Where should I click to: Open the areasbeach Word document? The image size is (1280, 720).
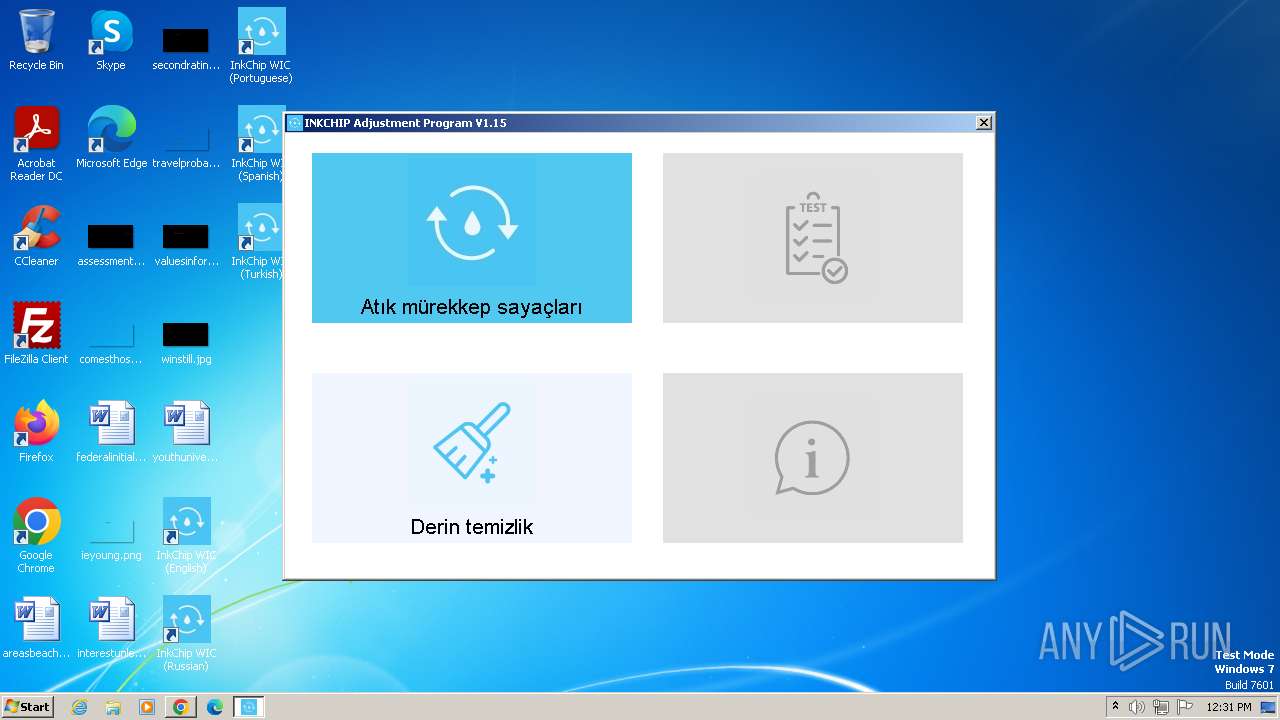click(x=36, y=628)
